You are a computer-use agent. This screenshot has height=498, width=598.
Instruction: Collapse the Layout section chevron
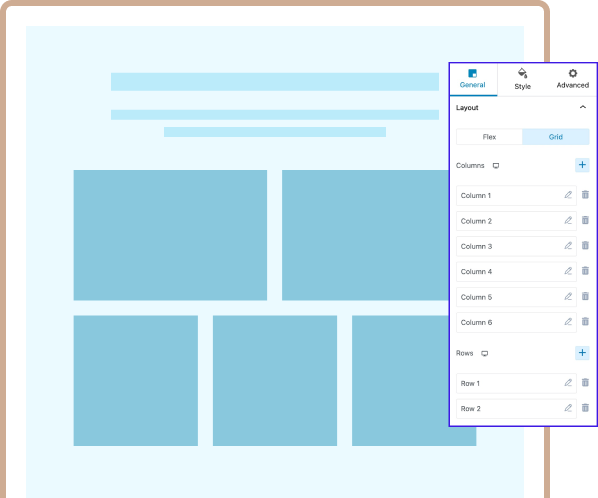coord(583,107)
